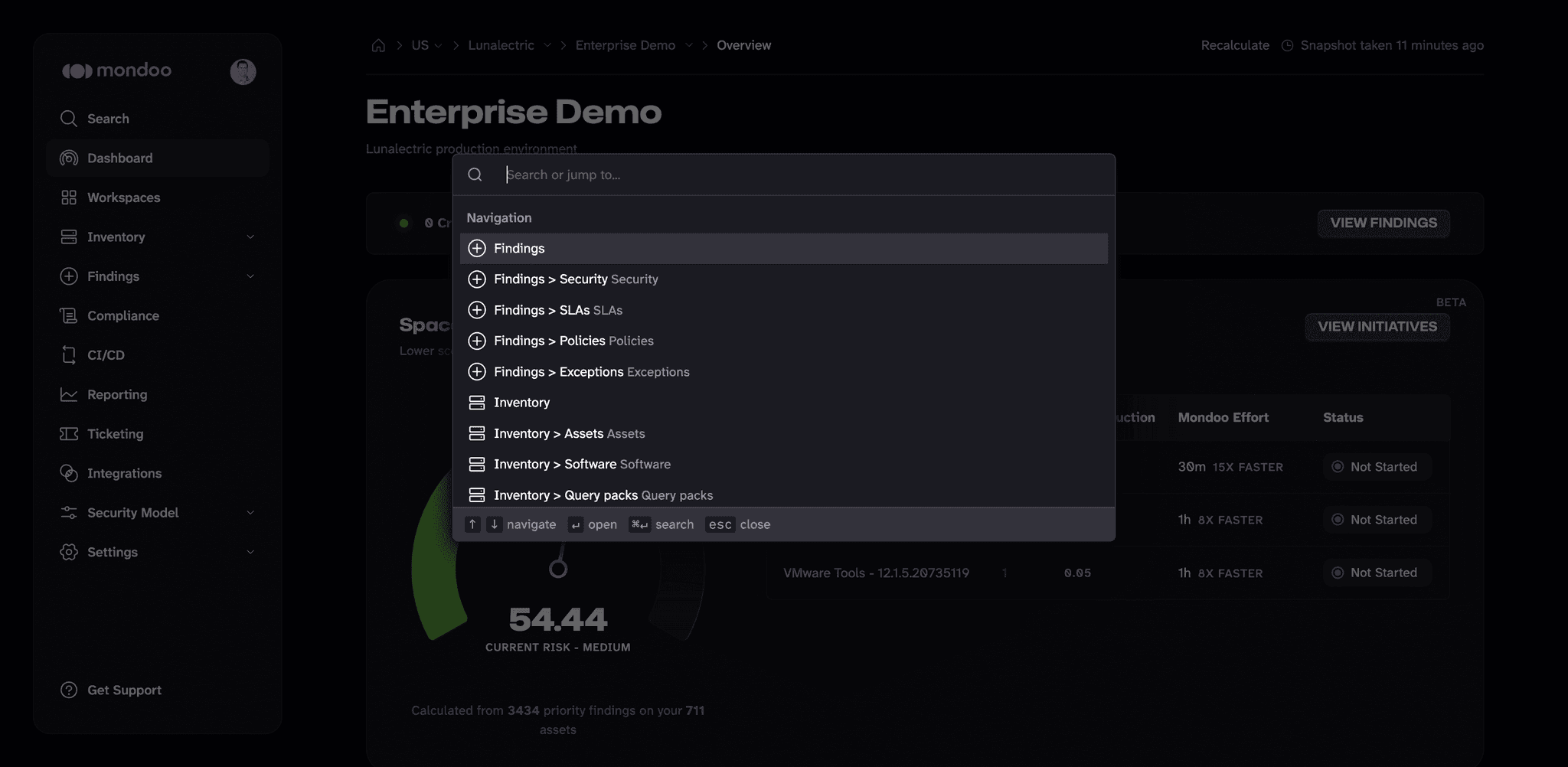Open the Enterprise Demo breadcrumb dropdown arrow
The width and height of the screenshot is (1568, 767).
point(689,45)
